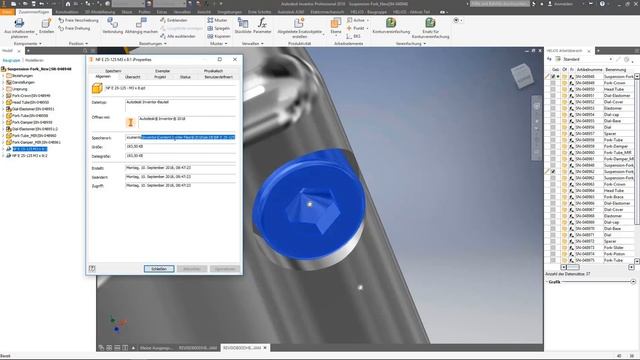Expand the Beziehungen node in model tree

pyautogui.click(x=3, y=76)
